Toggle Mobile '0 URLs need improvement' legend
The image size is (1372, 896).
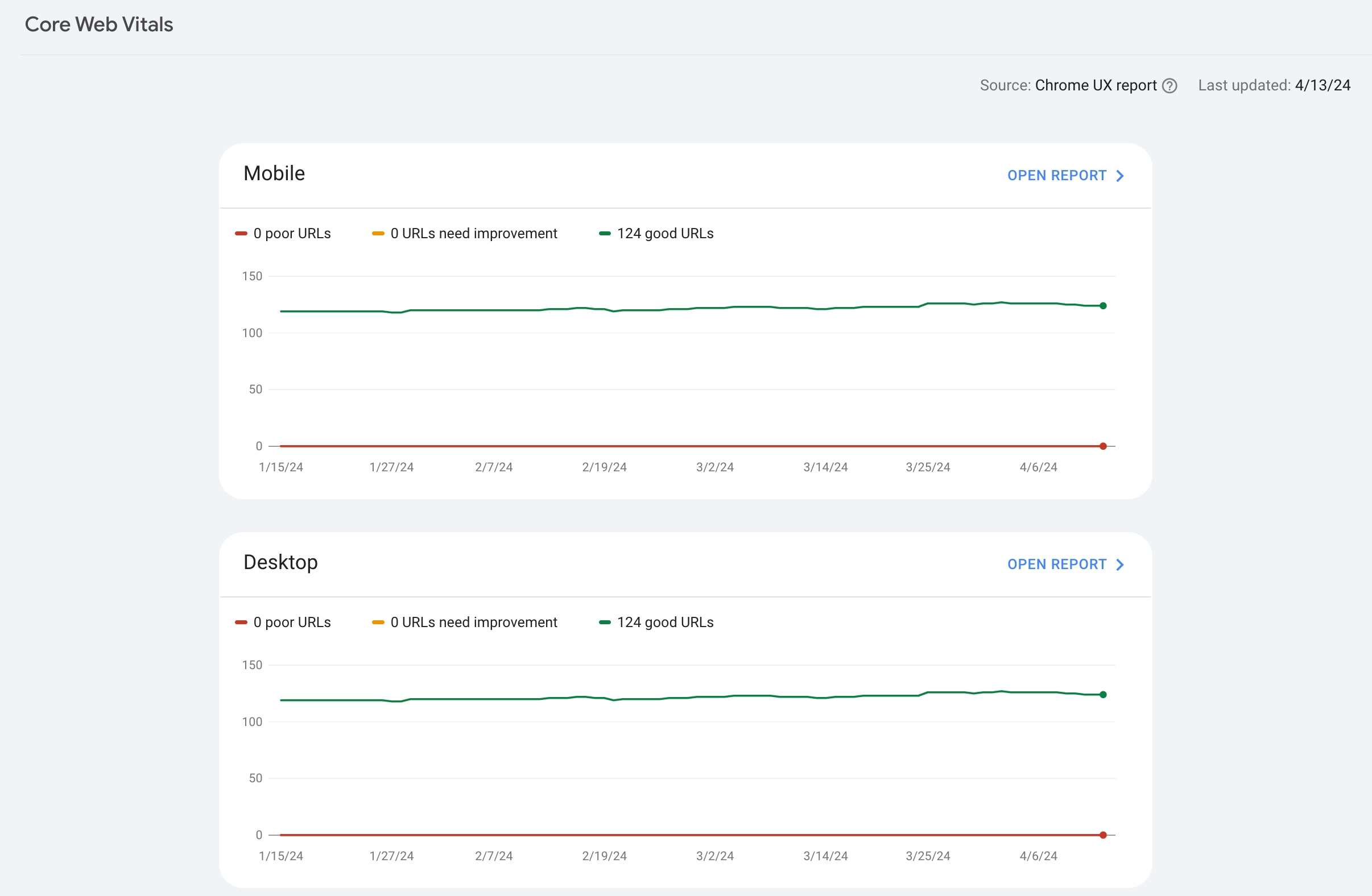(x=465, y=233)
